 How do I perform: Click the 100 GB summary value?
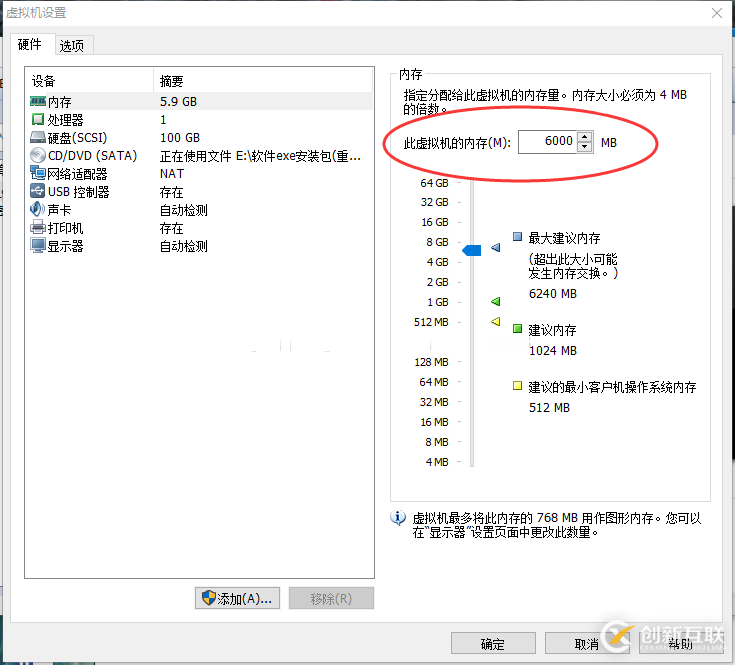[180, 137]
